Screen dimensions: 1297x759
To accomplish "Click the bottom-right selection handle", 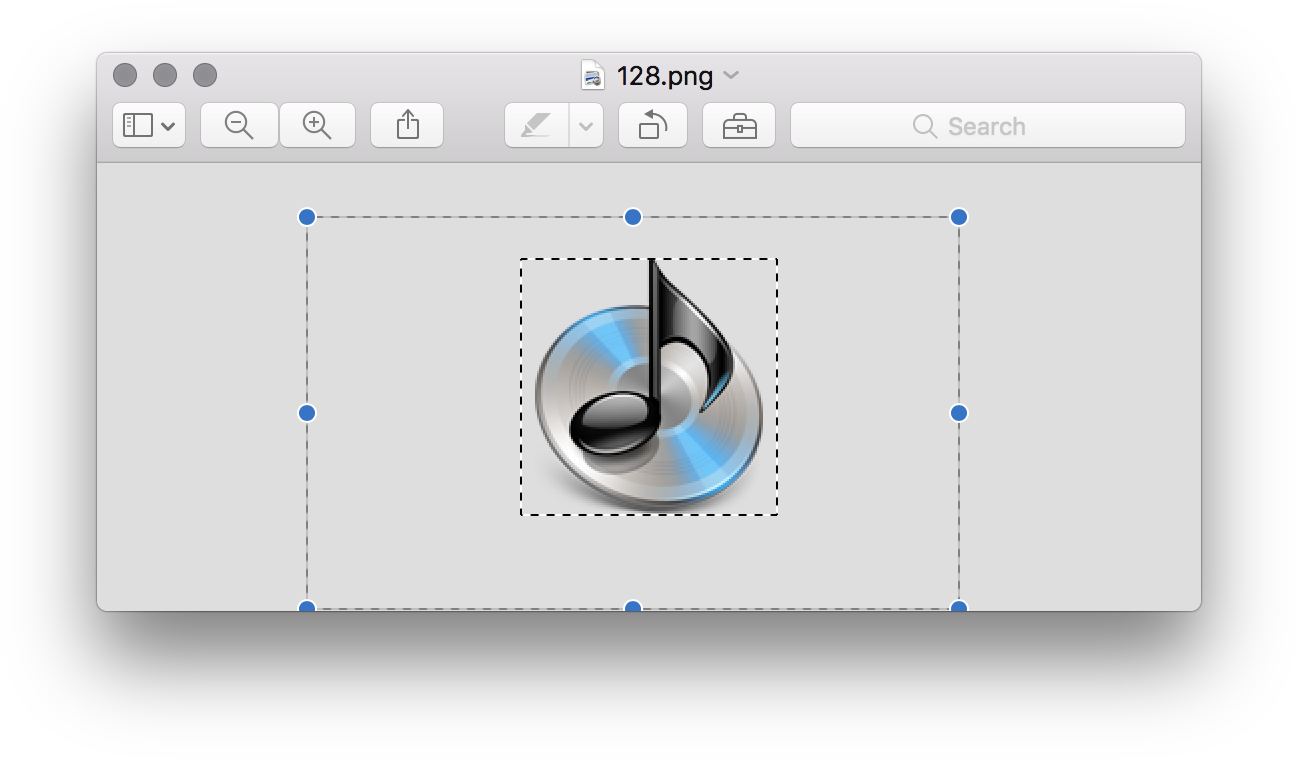I will click(959, 606).
